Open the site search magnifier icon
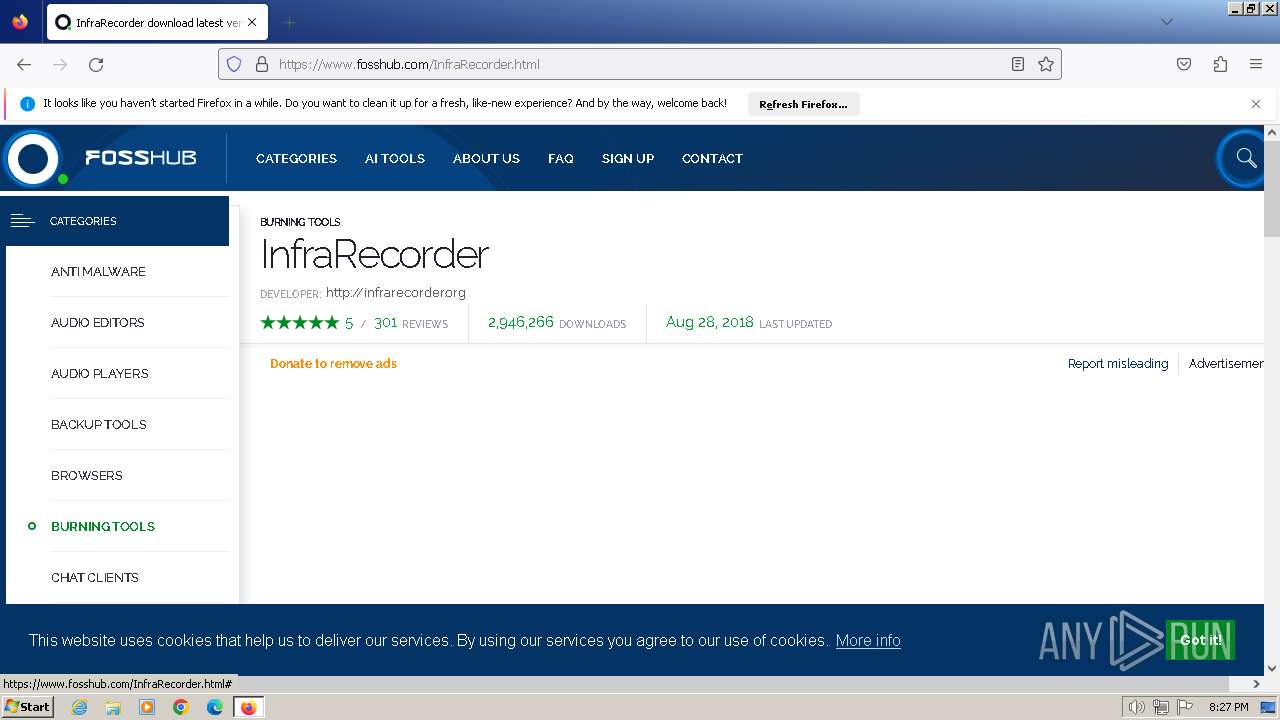This screenshot has width=1280, height=720. tap(1245, 158)
